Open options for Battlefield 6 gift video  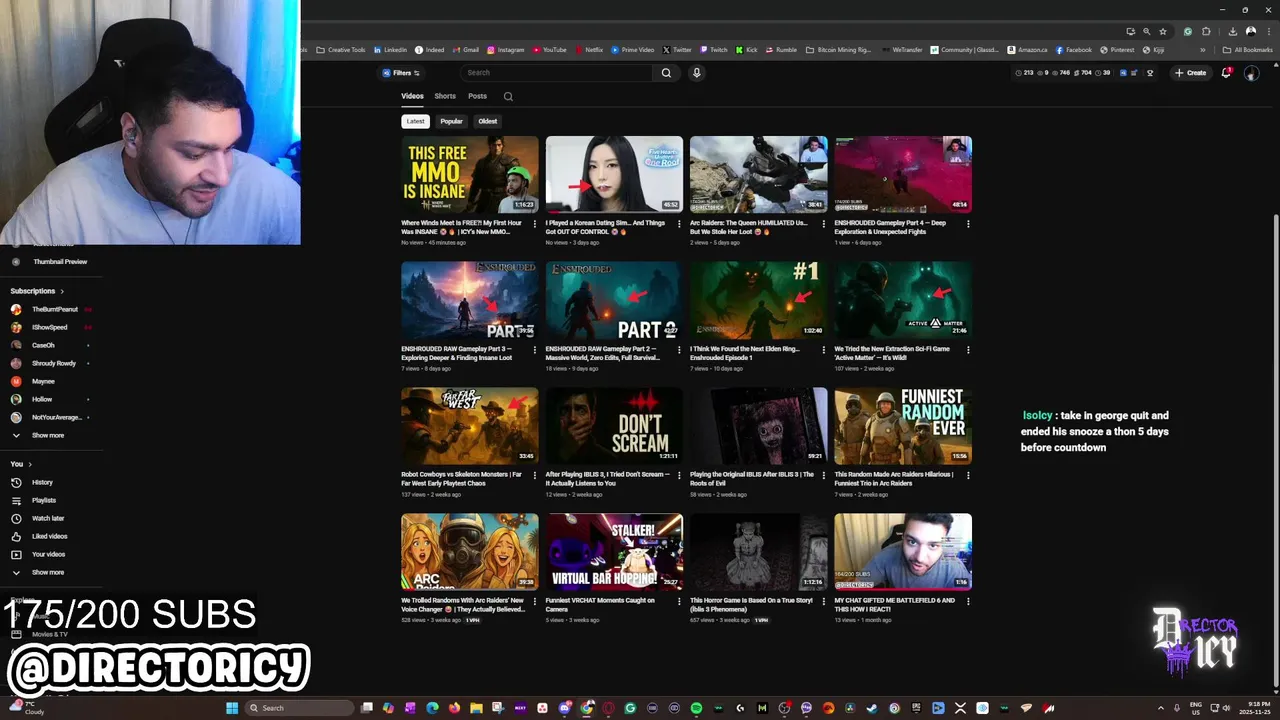click(968, 602)
